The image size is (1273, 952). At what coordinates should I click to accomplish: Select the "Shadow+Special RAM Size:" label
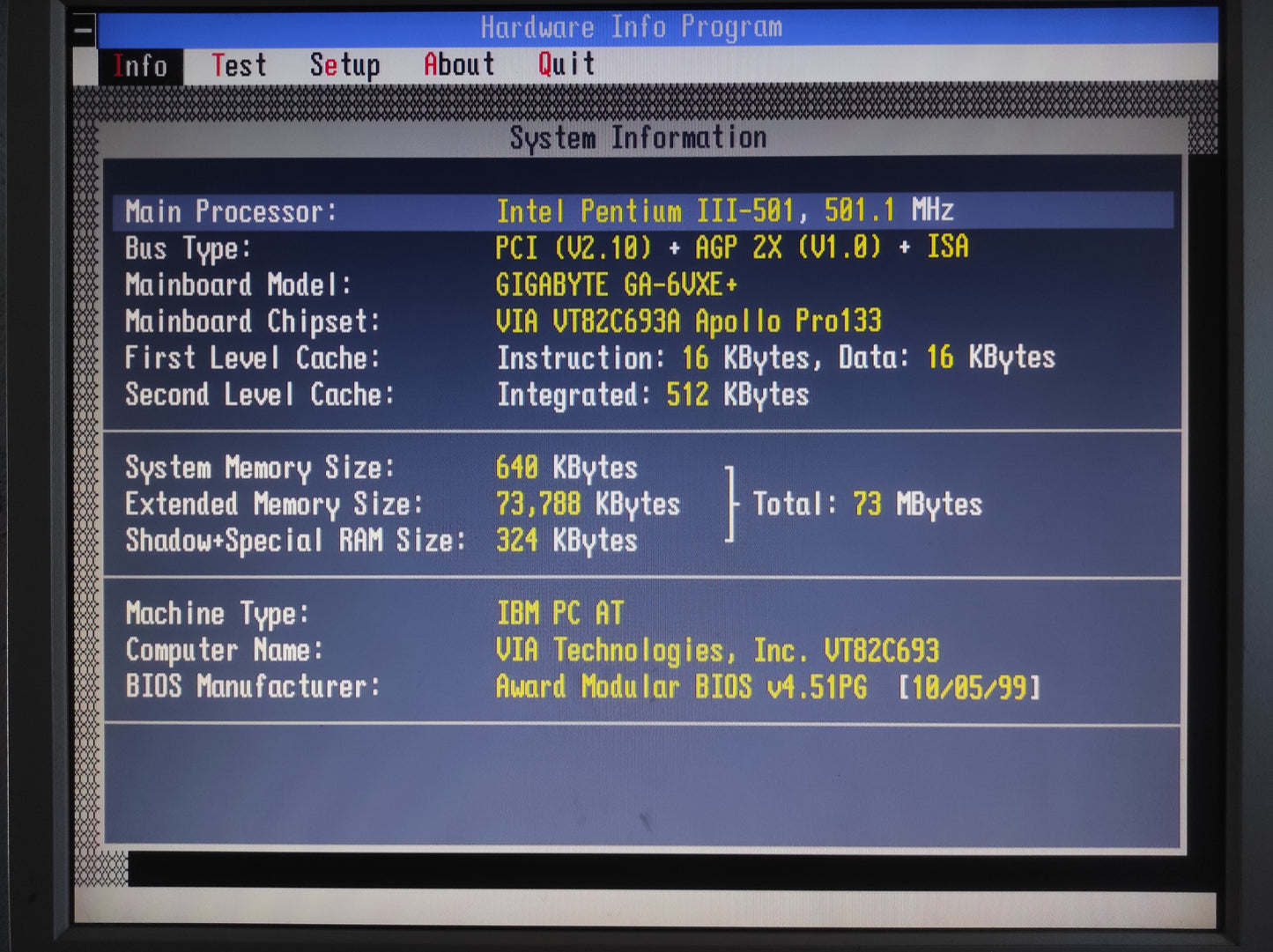[295, 541]
